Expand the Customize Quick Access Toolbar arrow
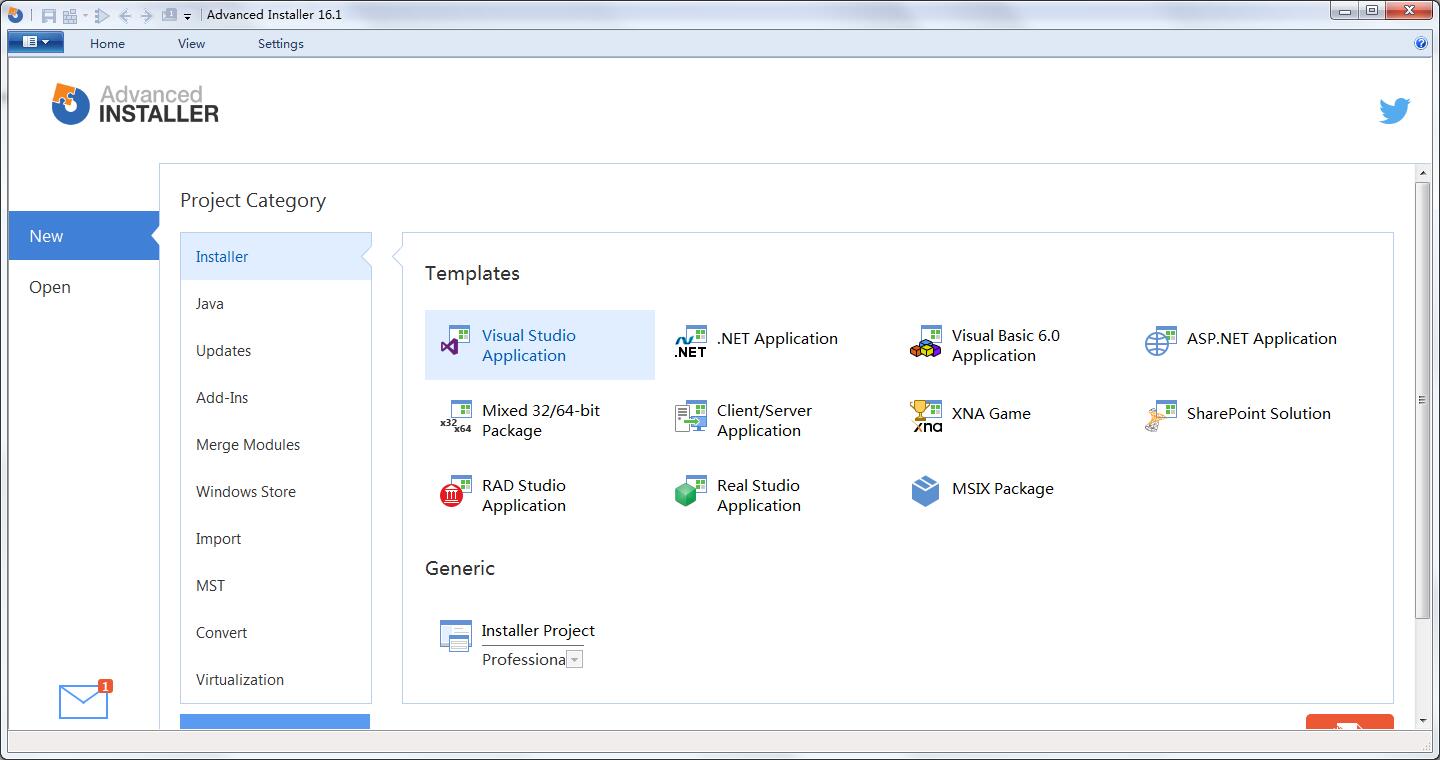The image size is (1440, 760). point(187,16)
